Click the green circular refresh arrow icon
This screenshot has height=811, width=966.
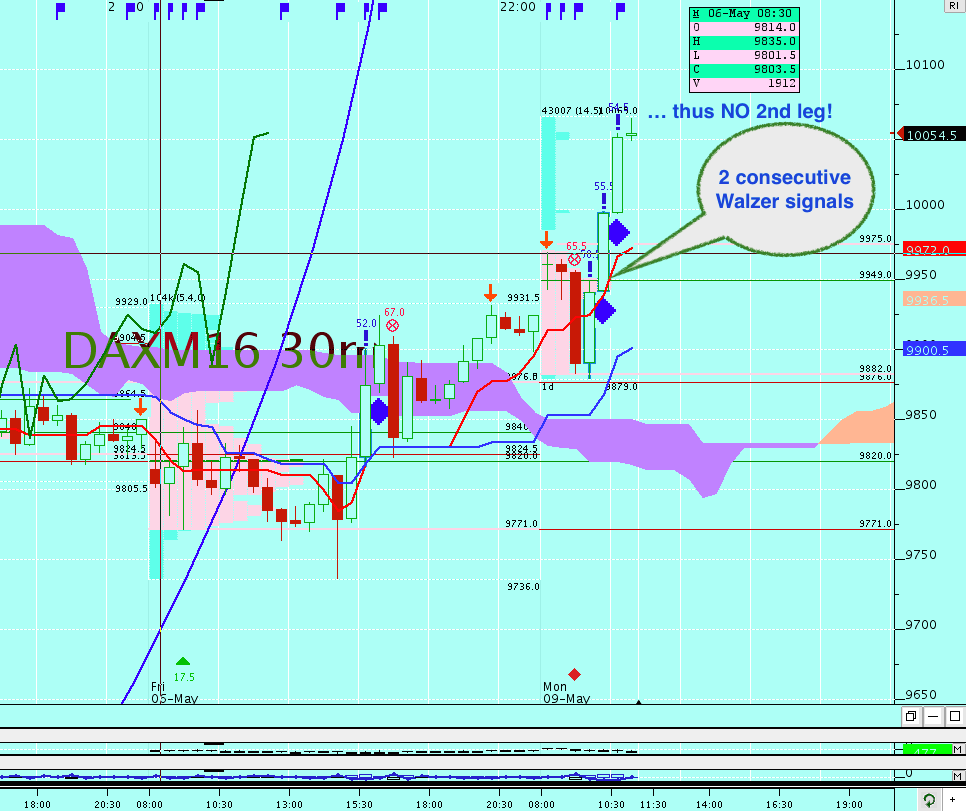pyautogui.click(x=928, y=800)
